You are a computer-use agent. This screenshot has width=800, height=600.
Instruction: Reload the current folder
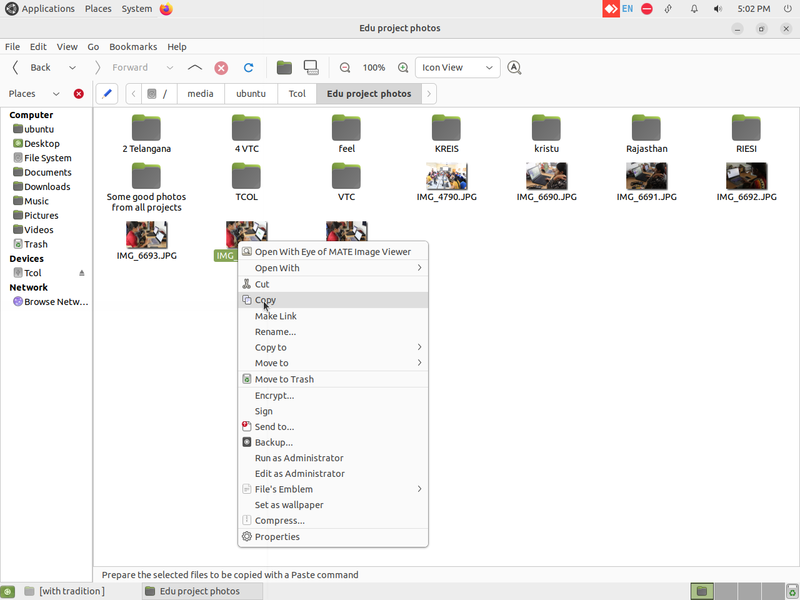pyautogui.click(x=248, y=67)
